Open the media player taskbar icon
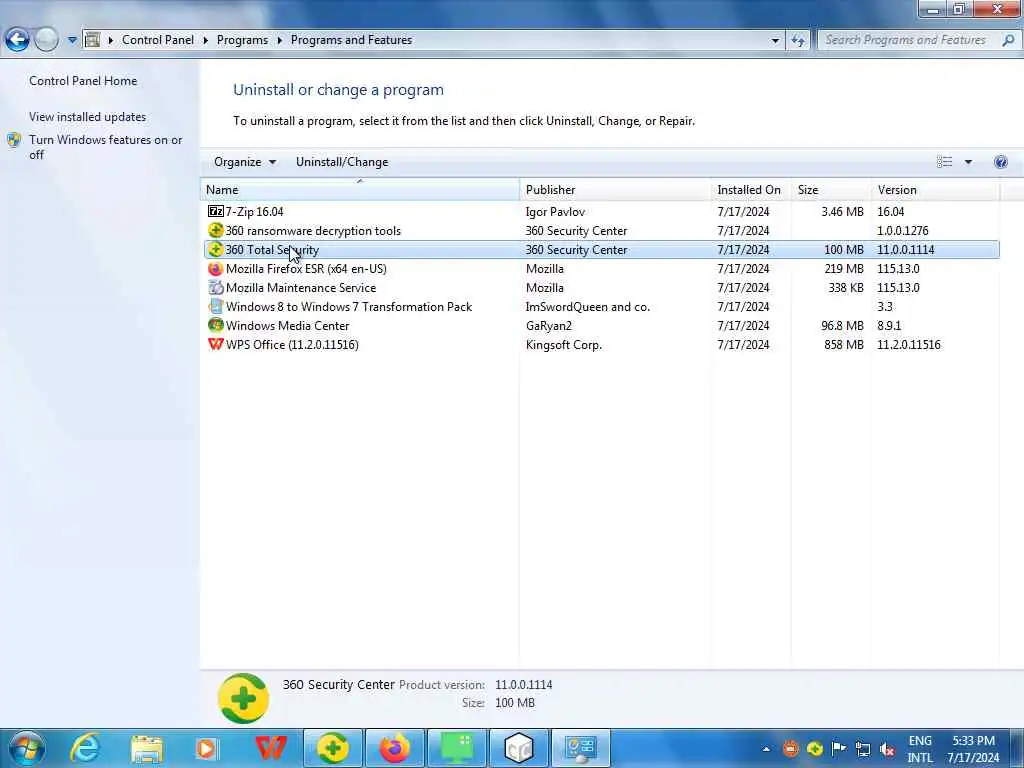The width and height of the screenshot is (1024, 768). (207, 748)
